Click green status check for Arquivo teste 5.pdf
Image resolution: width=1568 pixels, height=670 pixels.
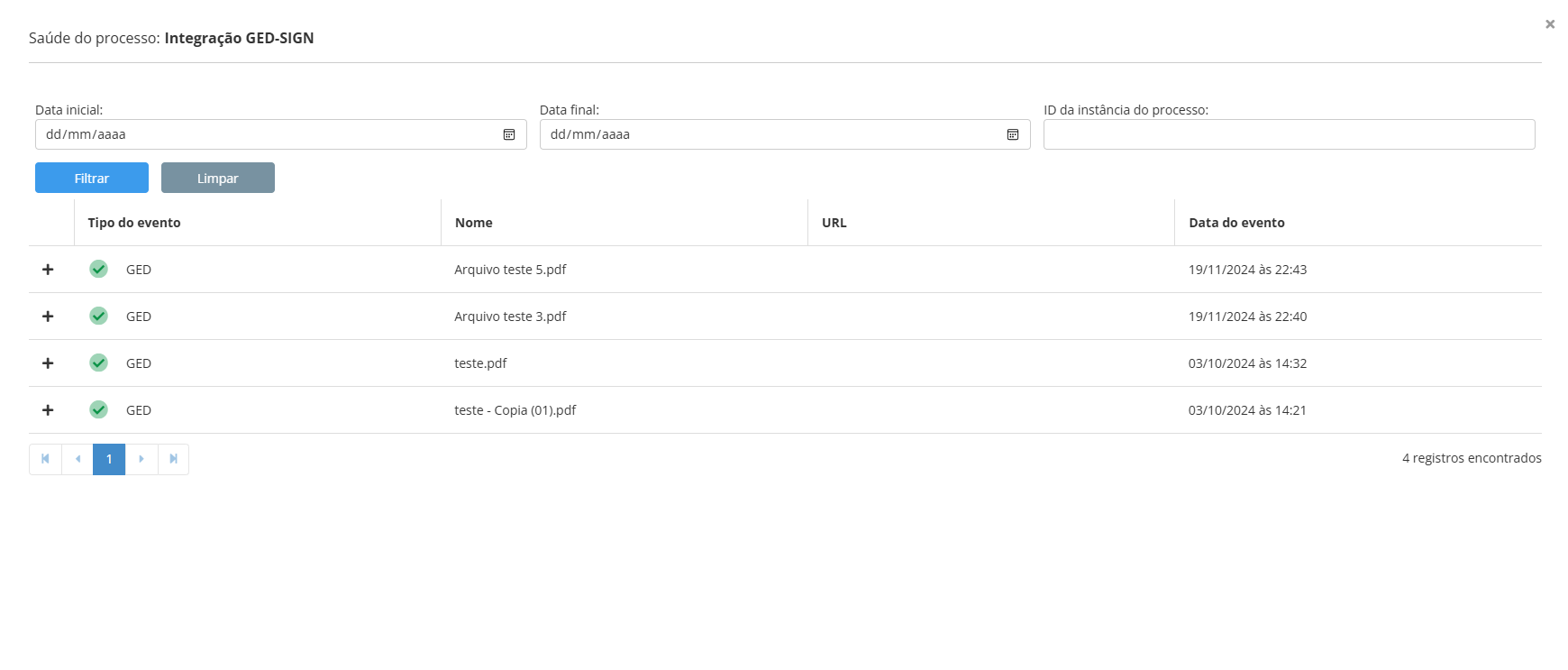(x=99, y=269)
